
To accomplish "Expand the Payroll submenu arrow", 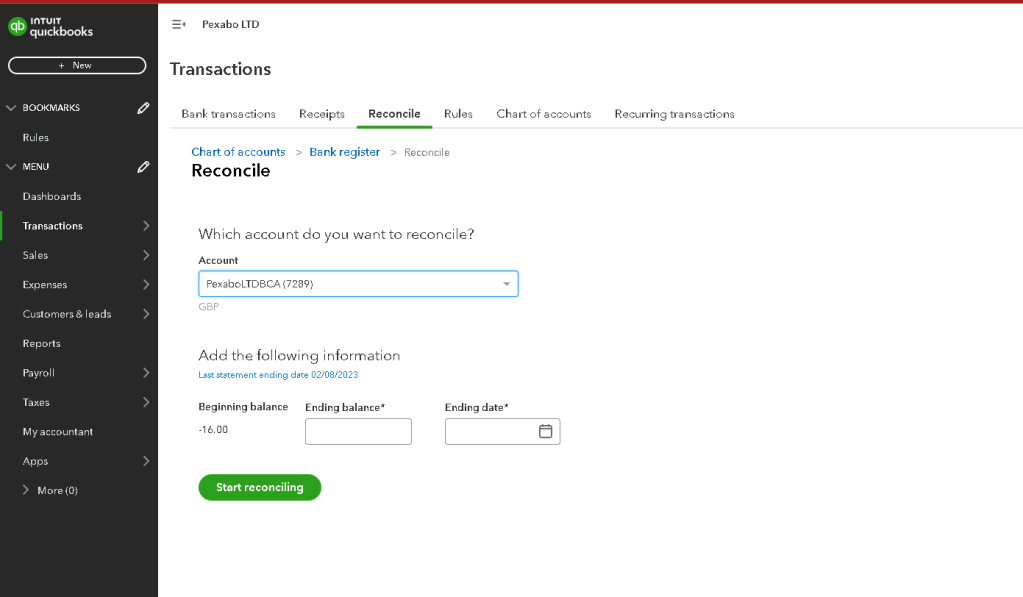I will pos(146,373).
